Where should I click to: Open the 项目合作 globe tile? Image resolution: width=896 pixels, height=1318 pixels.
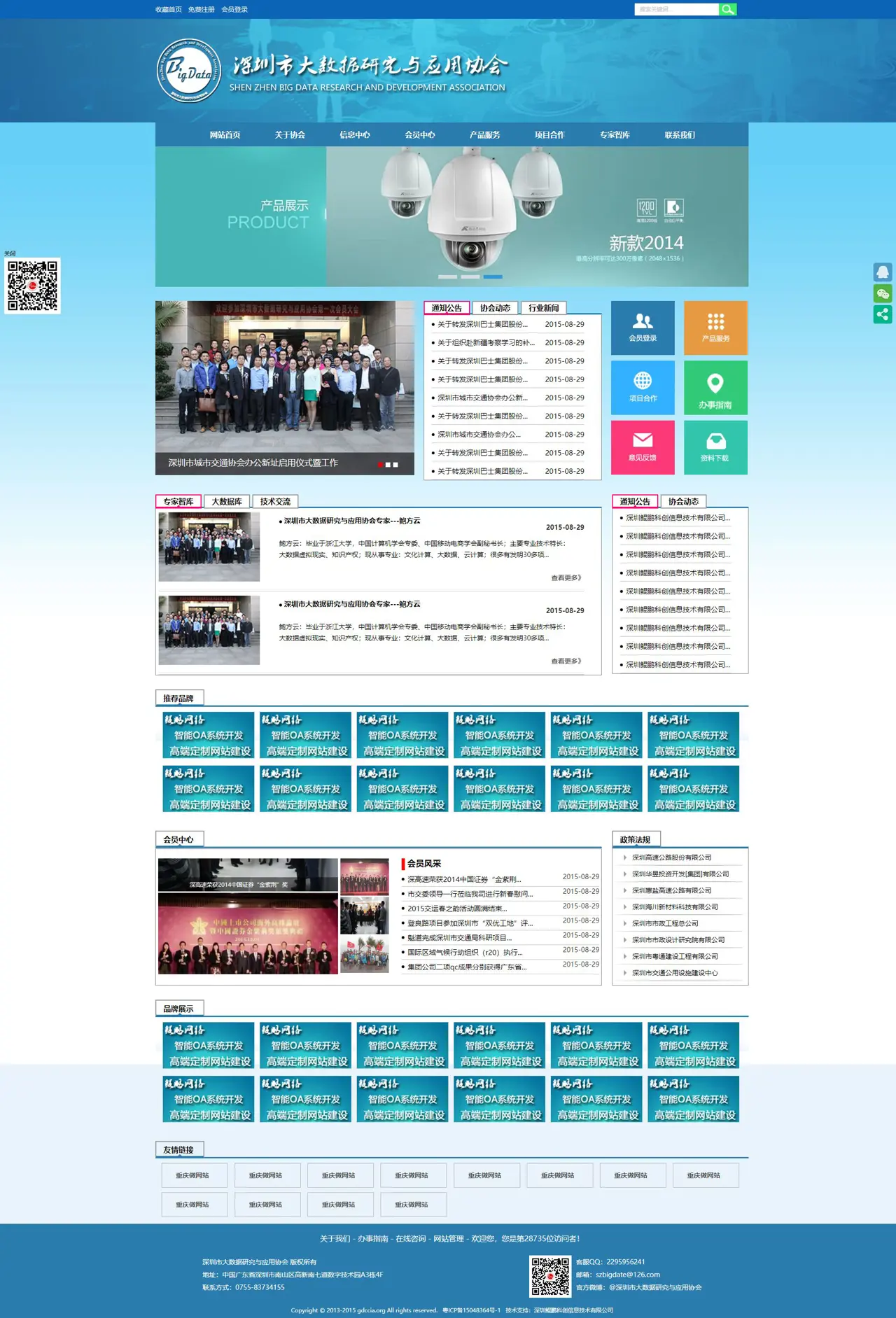(643, 387)
